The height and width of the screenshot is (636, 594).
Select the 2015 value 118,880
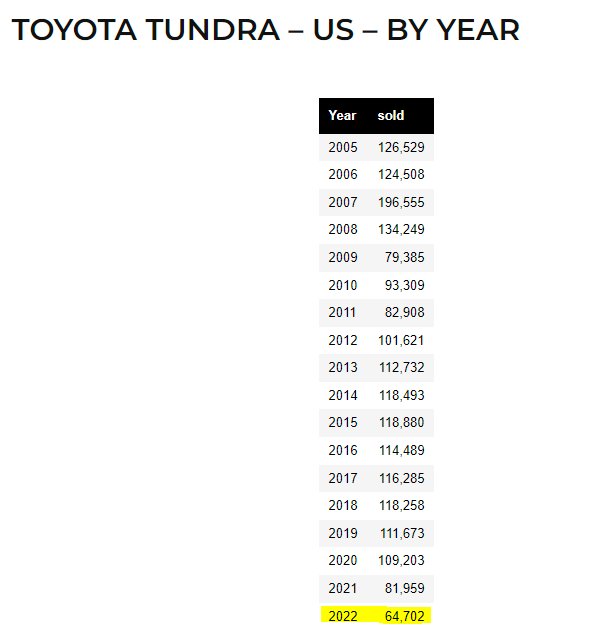402,422
